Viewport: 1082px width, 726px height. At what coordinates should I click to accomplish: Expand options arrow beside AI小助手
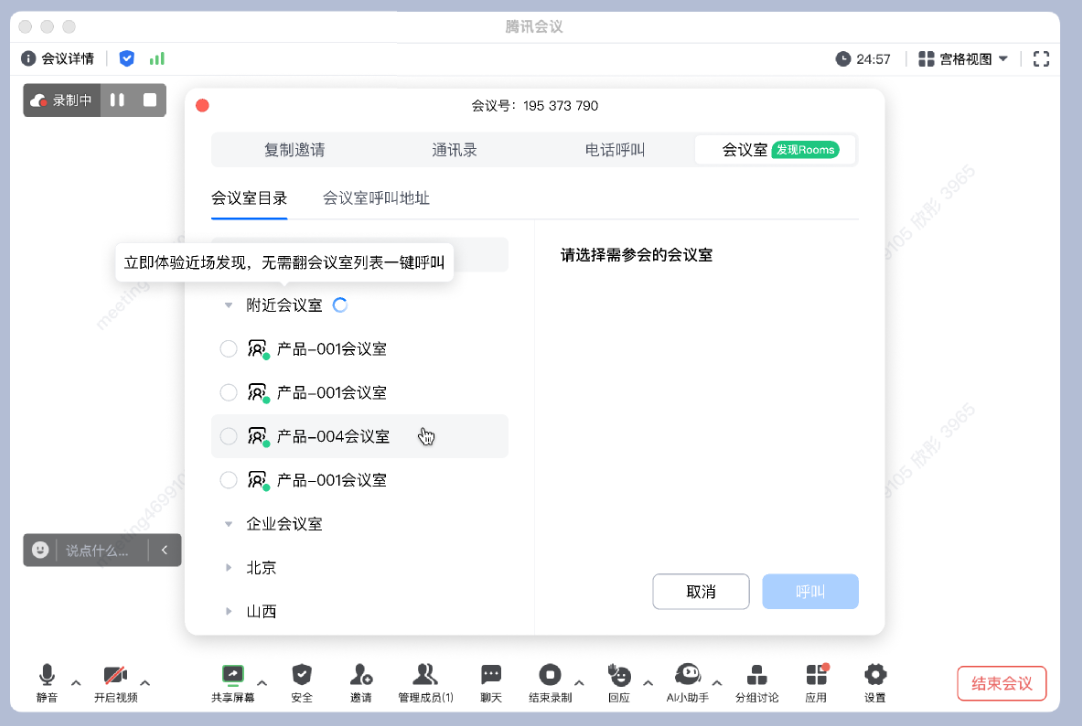717,683
